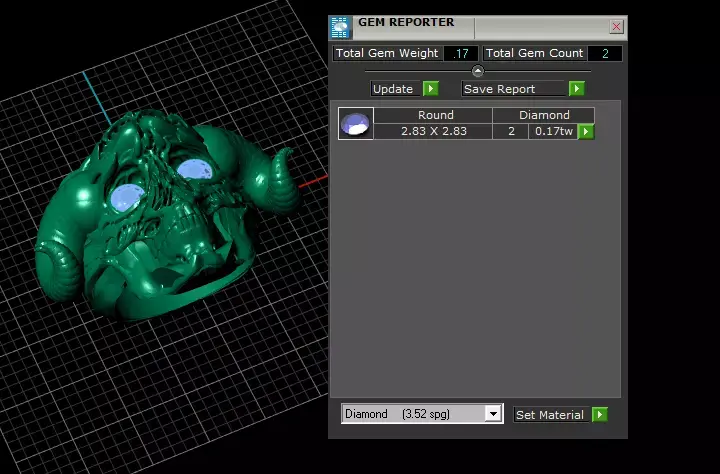Click the green arrow next to Set Material
This screenshot has height=474, width=720.
tap(600, 415)
